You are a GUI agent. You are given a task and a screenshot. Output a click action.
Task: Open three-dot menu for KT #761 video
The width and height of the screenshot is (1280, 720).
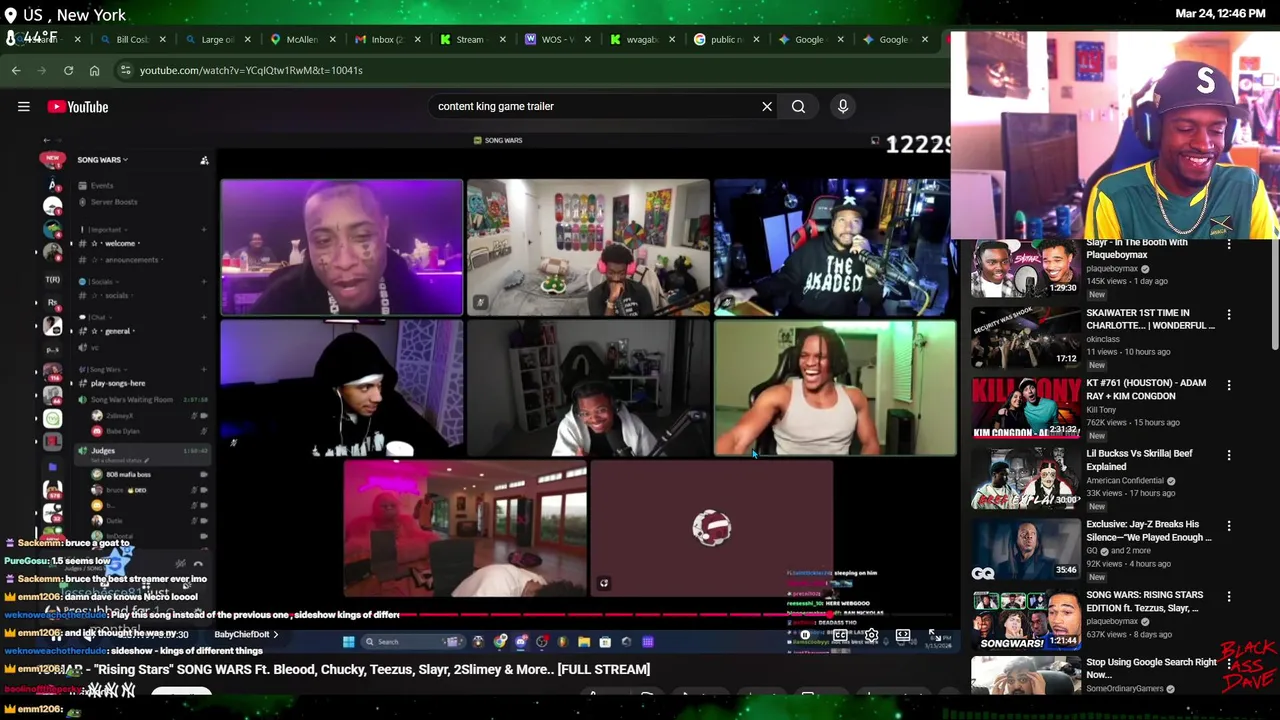[x=1229, y=385]
